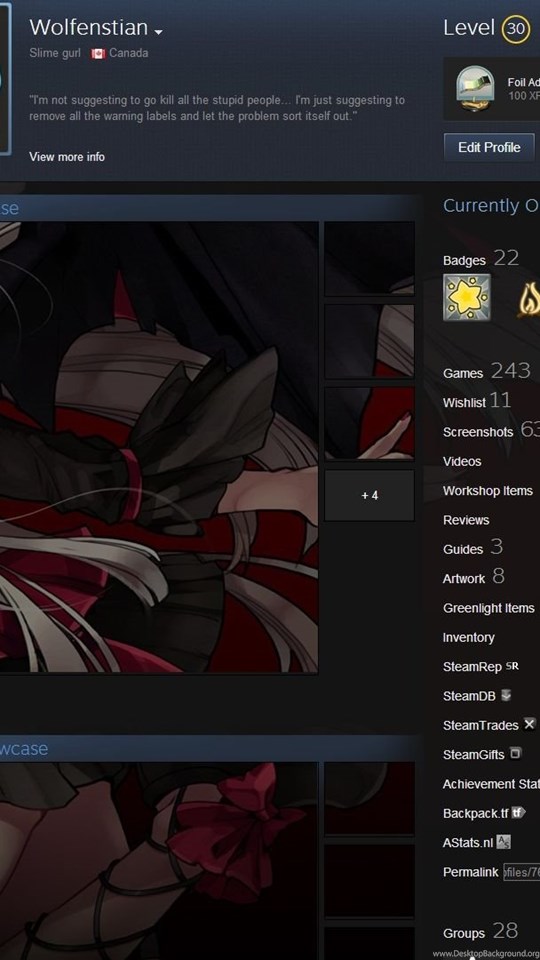Open the Badges 22 link
Image resolution: width=540 pixels, height=960 pixels.
tap(481, 259)
